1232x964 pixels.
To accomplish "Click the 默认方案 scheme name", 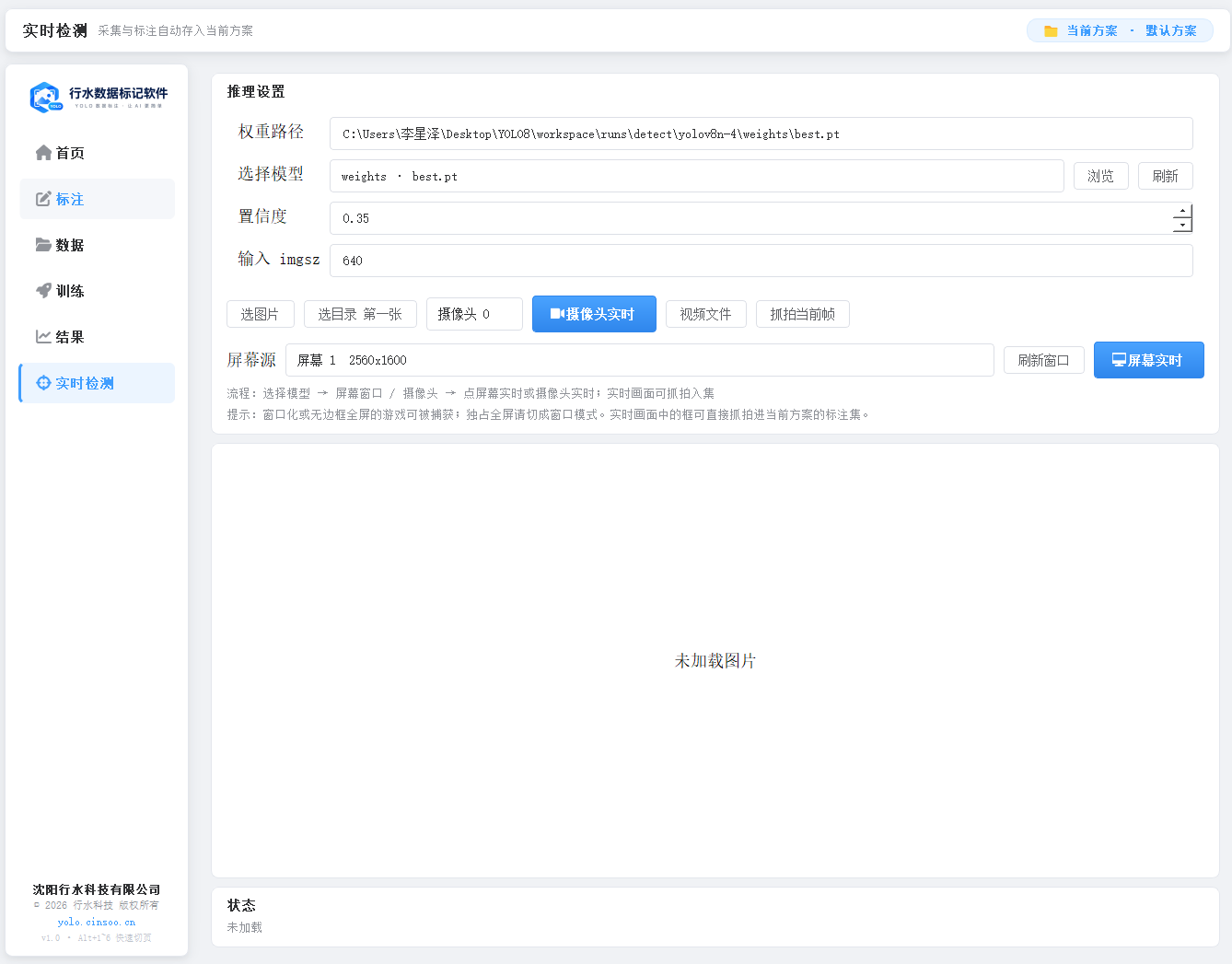I will pyautogui.click(x=1171, y=31).
